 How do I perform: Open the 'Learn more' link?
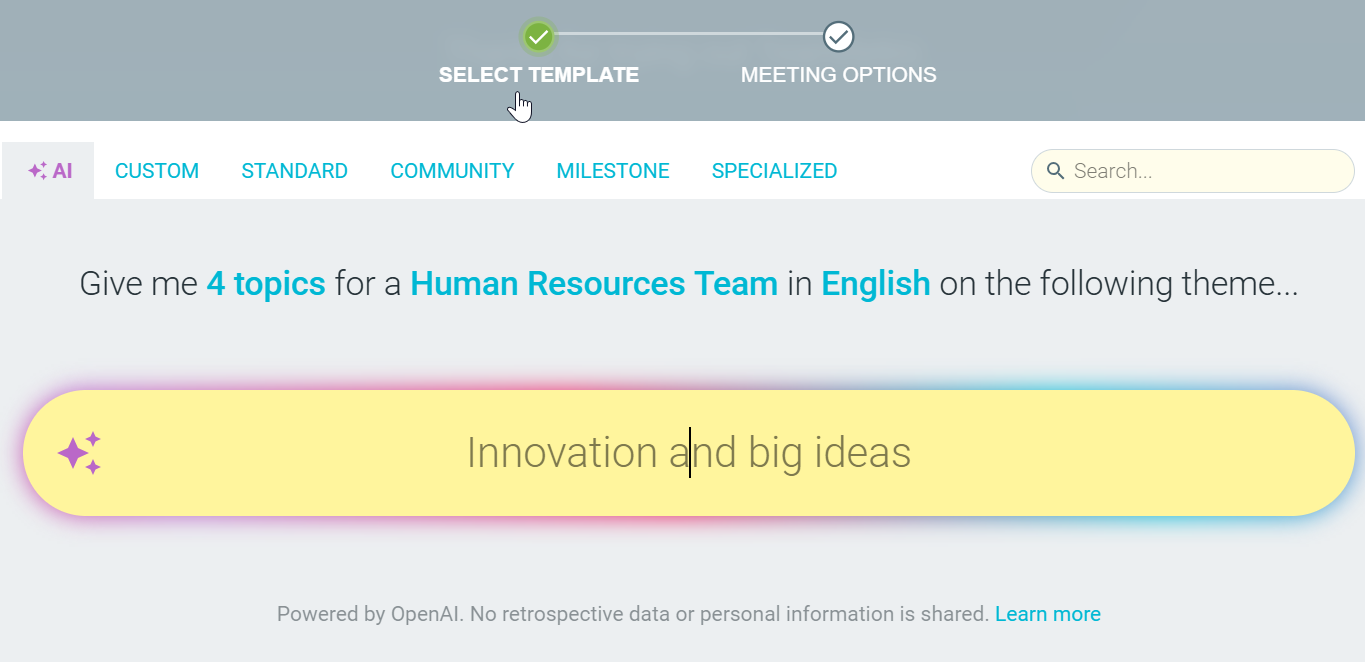(x=1048, y=614)
